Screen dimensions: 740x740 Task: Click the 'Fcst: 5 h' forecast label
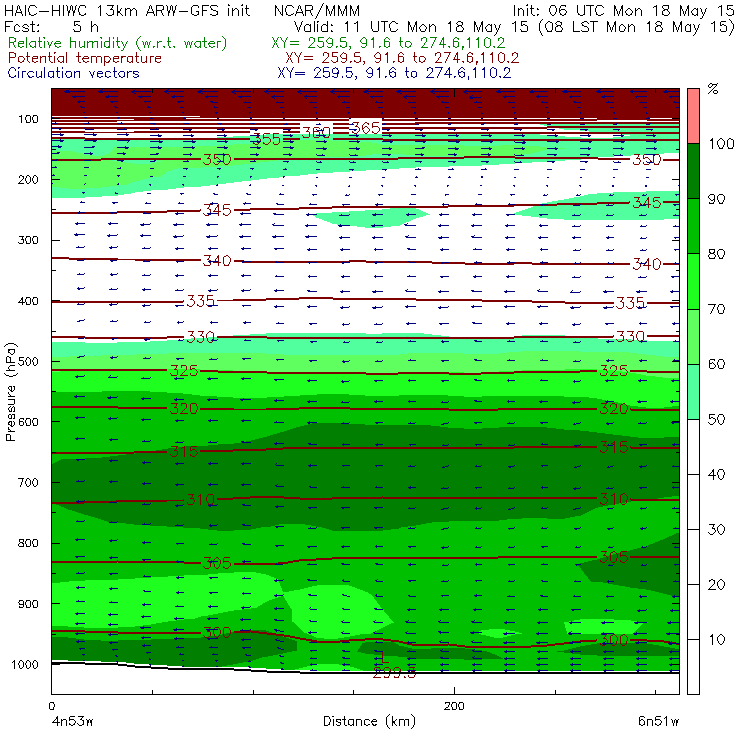tap(51, 26)
